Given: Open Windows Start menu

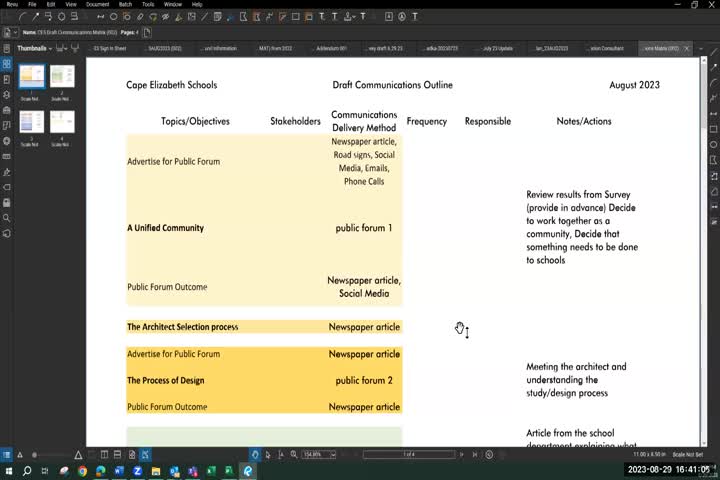Looking at the screenshot, I should click(9, 471).
